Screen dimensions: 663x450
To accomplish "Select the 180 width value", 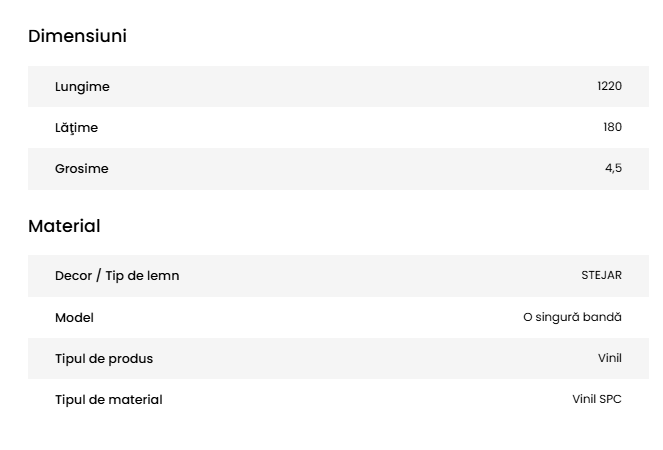I will (x=612, y=127).
